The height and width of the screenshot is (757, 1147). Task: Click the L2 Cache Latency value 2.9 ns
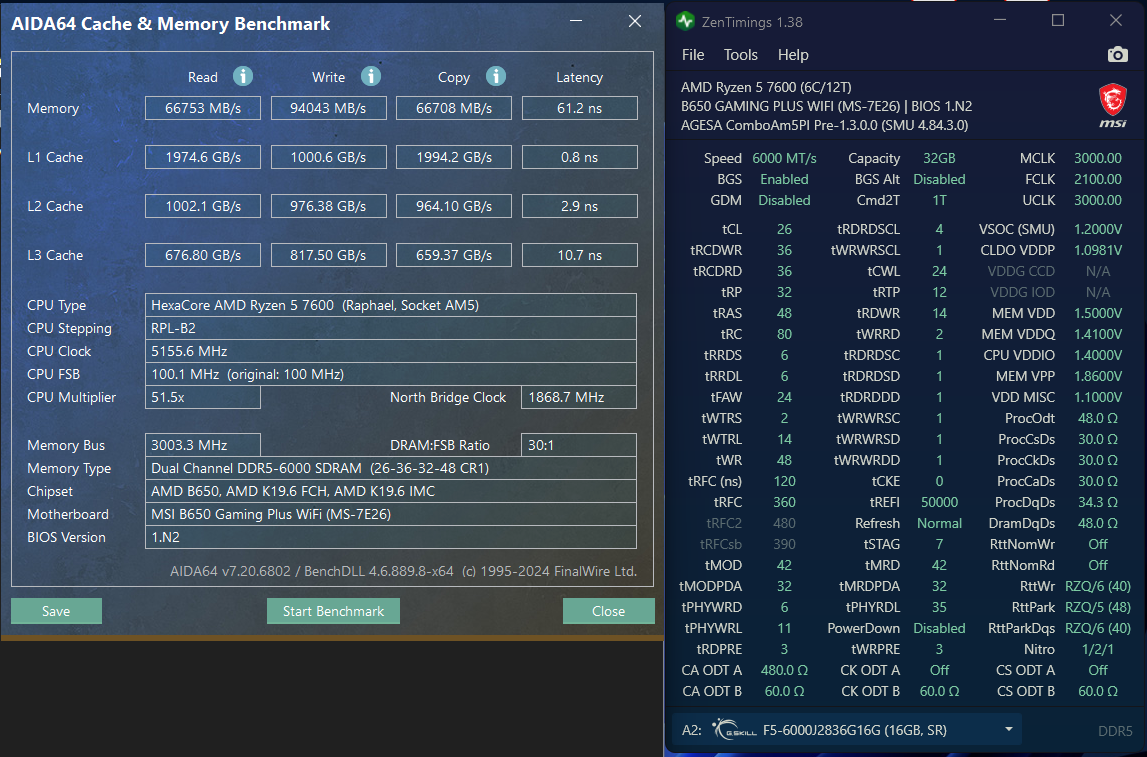click(x=579, y=206)
